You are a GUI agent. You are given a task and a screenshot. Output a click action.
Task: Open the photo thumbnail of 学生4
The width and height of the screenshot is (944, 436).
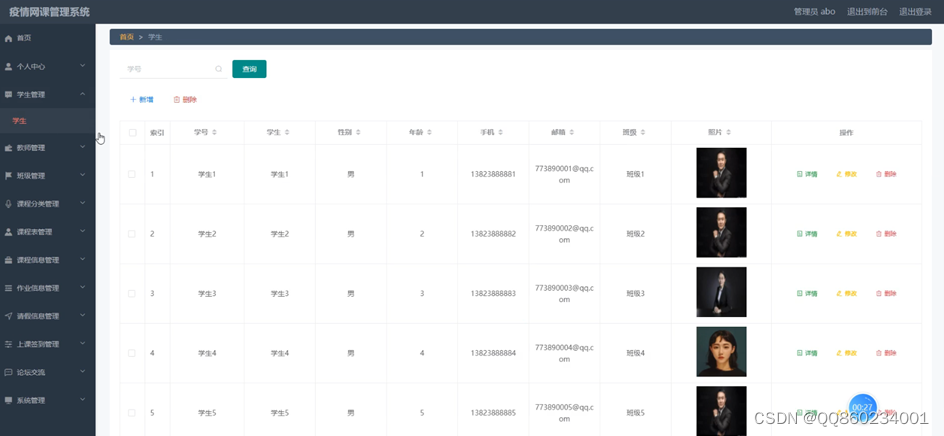pyautogui.click(x=721, y=352)
